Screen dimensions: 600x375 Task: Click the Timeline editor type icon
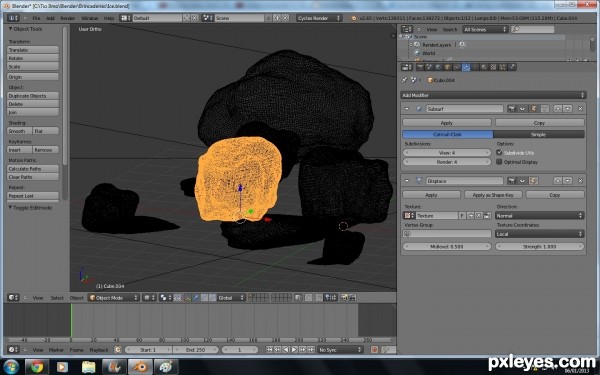coord(13,350)
